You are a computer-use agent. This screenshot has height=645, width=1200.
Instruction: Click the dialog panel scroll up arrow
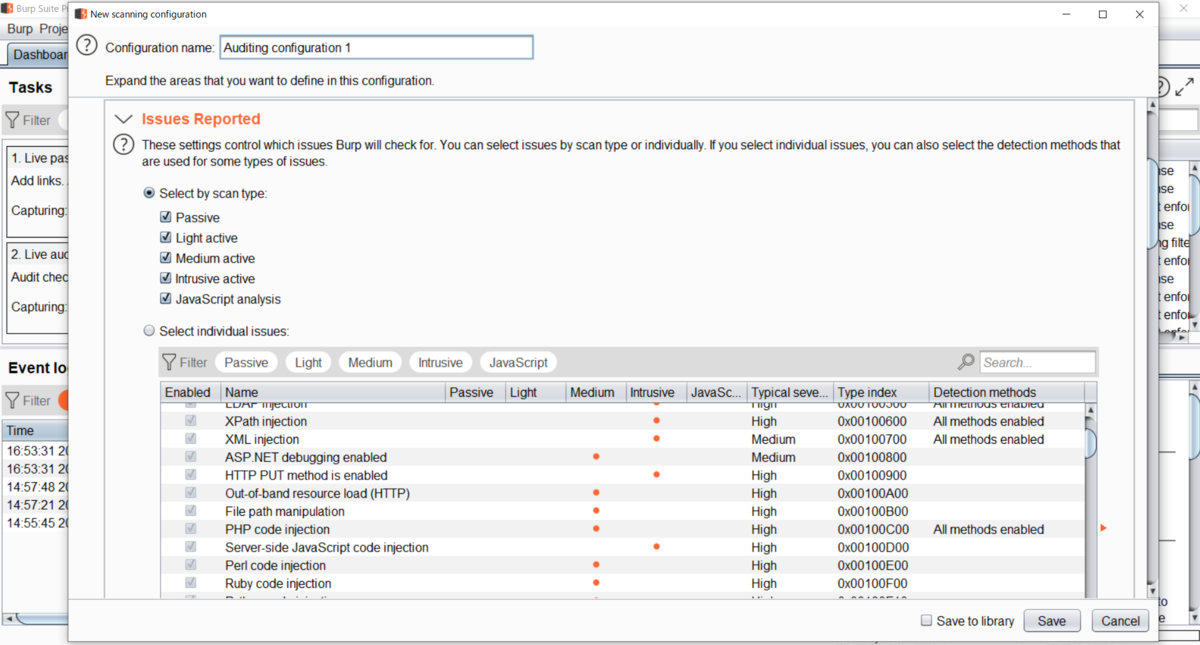pos(1152,105)
